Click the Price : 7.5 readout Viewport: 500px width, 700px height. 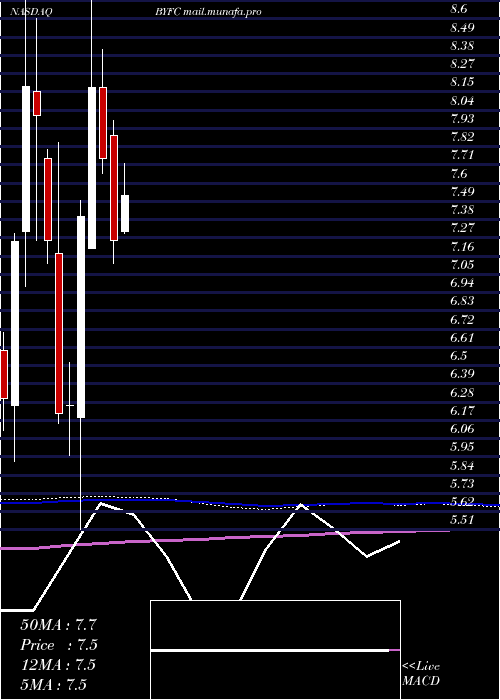(x=58, y=645)
